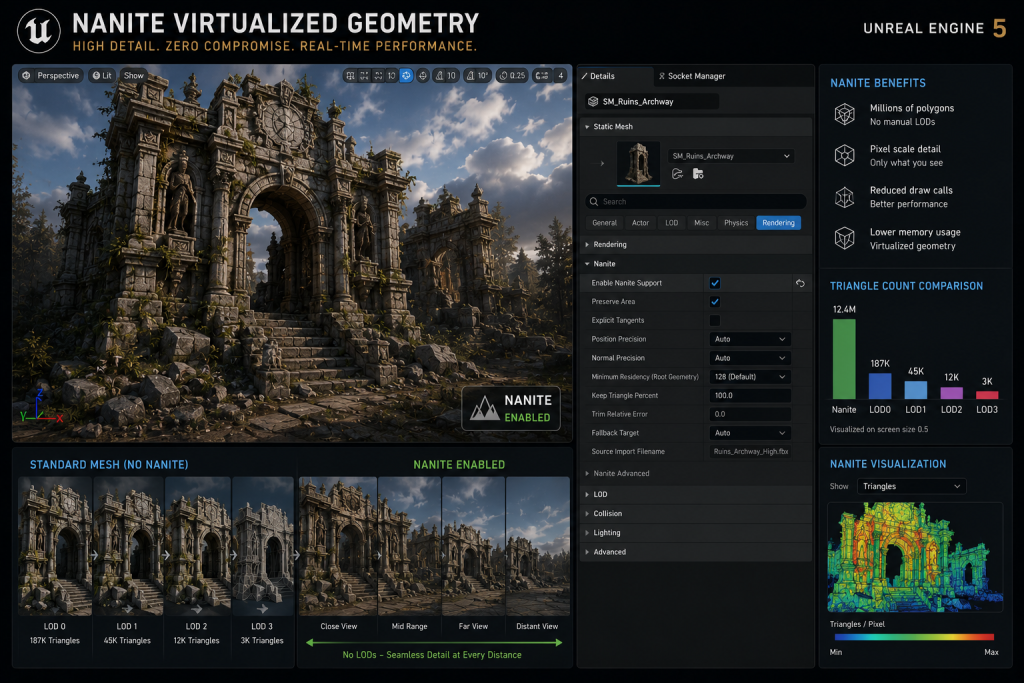Click the magnifier icon in search bar

point(594,202)
